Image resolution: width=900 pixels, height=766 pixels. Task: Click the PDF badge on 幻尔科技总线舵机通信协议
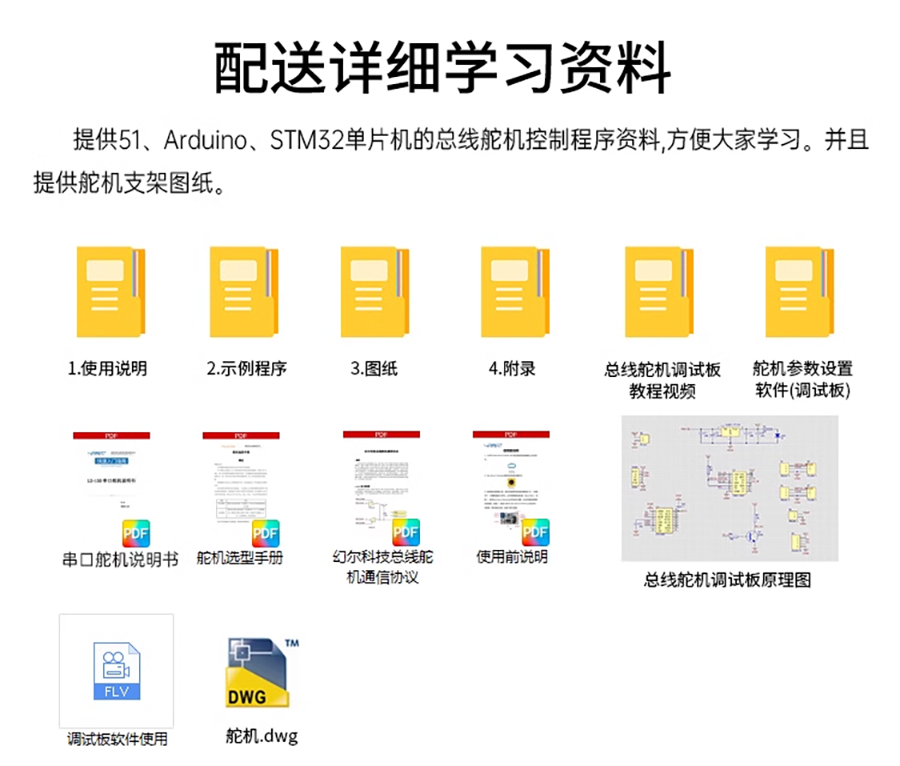pos(406,532)
